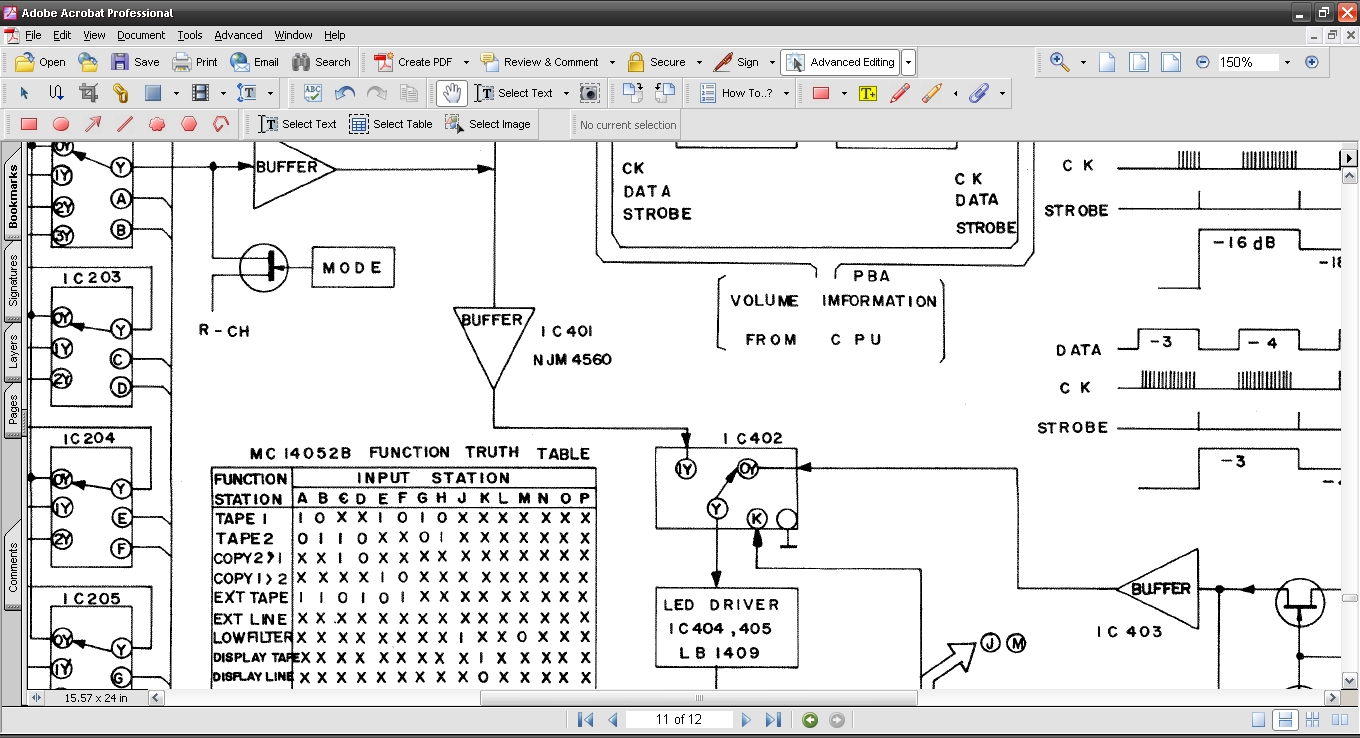
Task: Click the Spell Check ABC icon
Action: [x=313, y=93]
